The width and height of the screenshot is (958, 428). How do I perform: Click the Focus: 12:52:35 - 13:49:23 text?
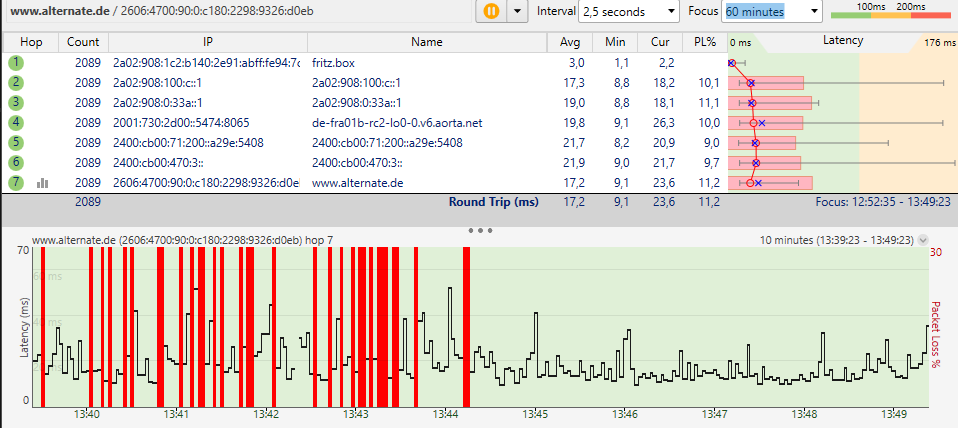click(x=885, y=201)
